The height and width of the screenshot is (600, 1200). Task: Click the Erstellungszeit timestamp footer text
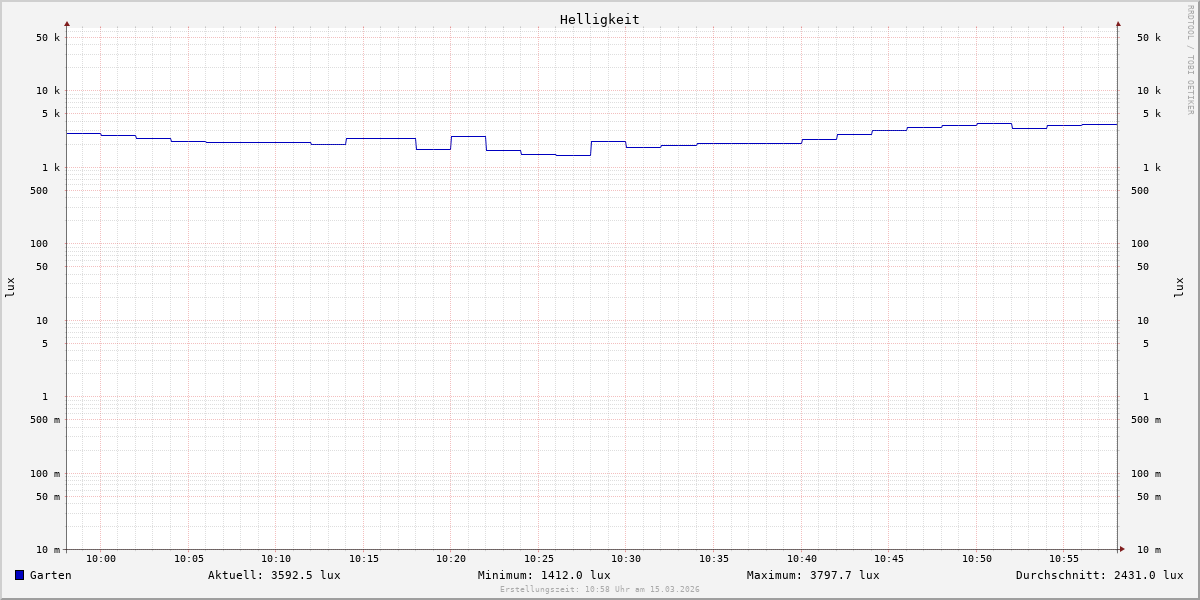tap(600, 590)
